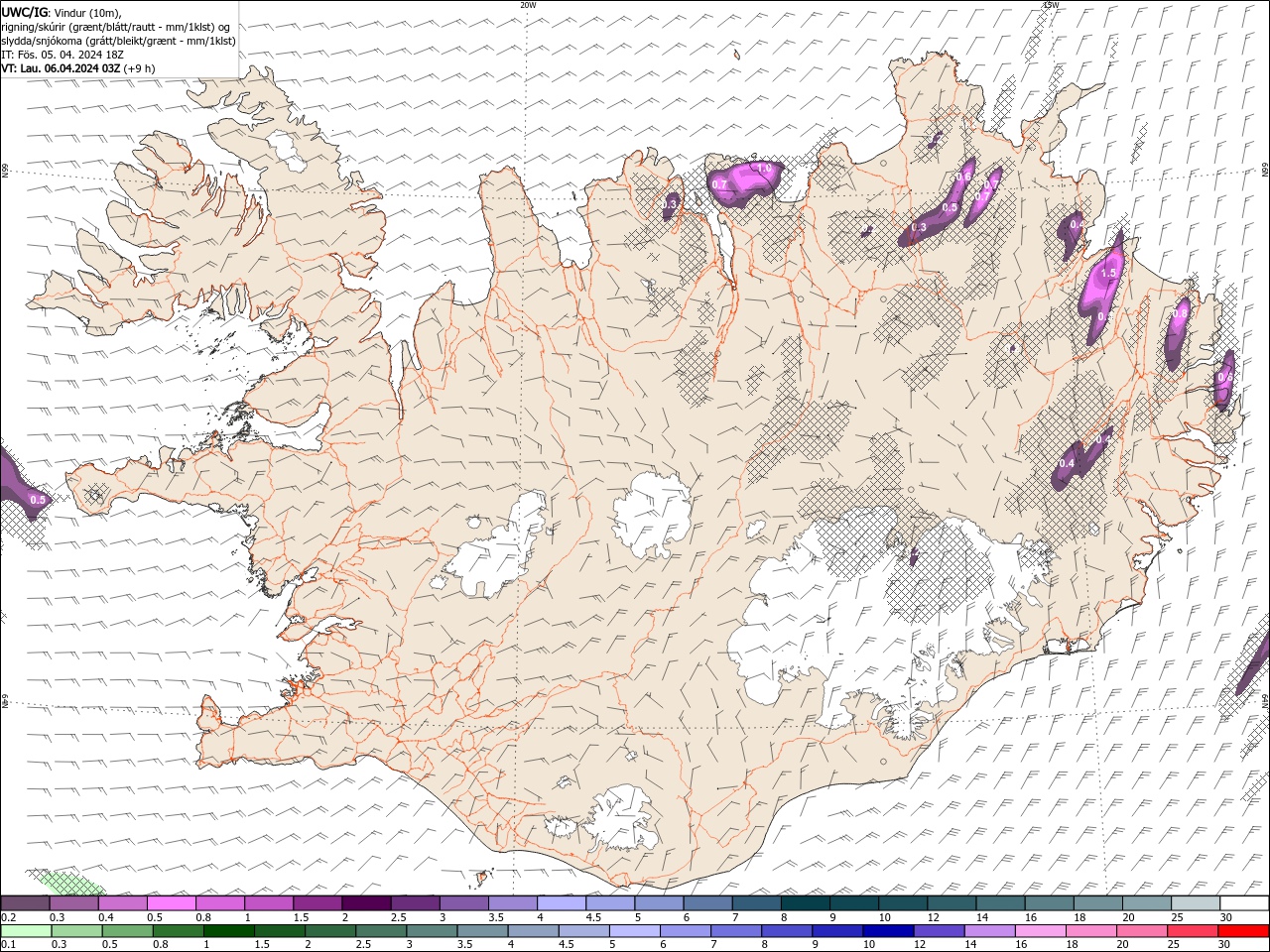The width and height of the screenshot is (1270, 952).
Task: Click upper legend swatch between 8 and 9
Action: (x=806, y=902)
